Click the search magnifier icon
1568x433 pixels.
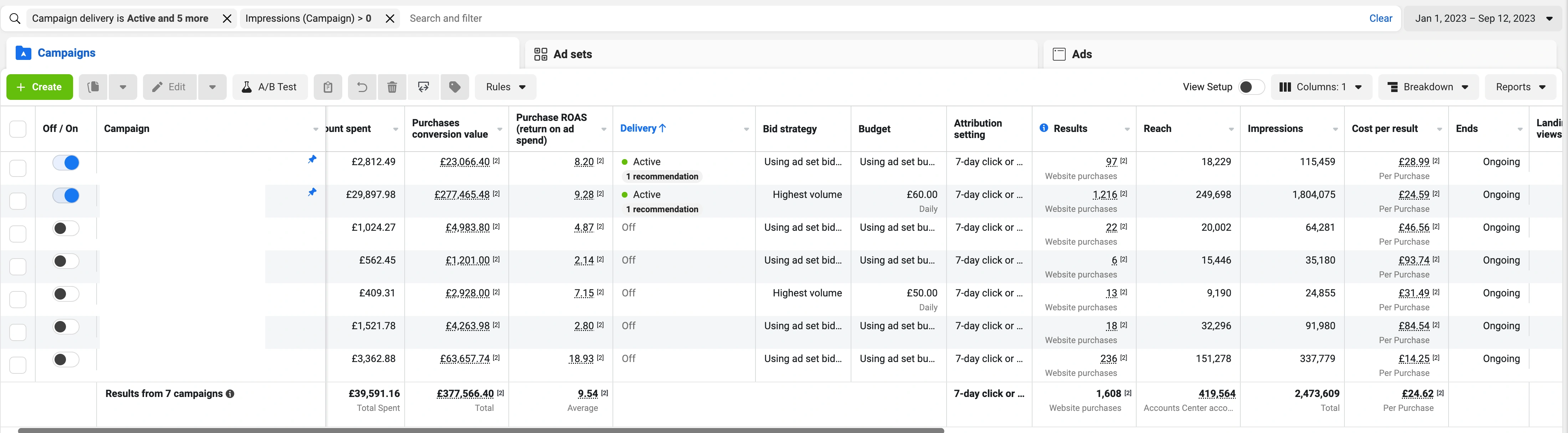pyautogui.click(x=15, y=18)
